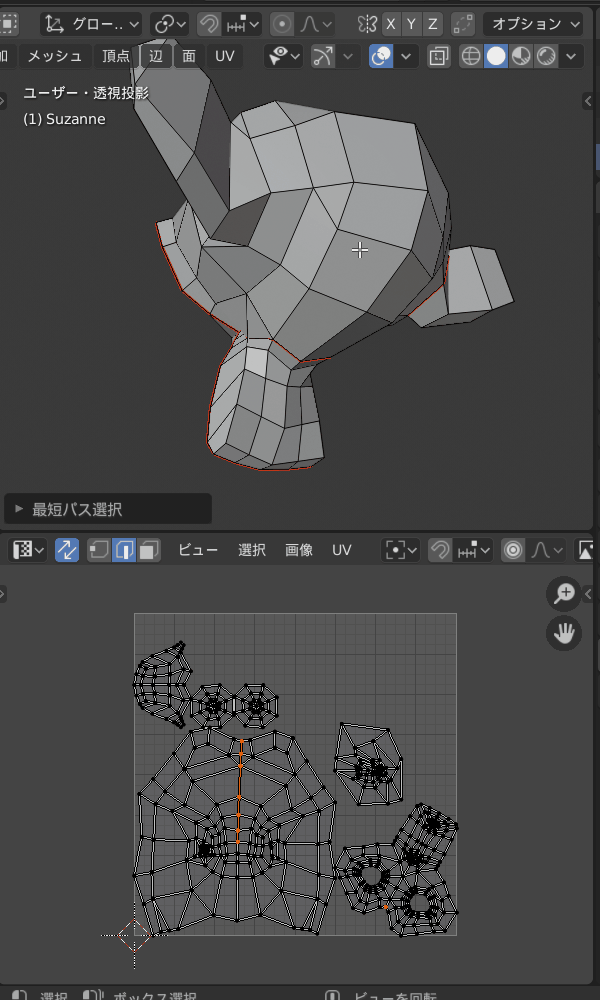
Task: Click the ユーザー・透視投影 view label
Action: click(x=86, y=93)
